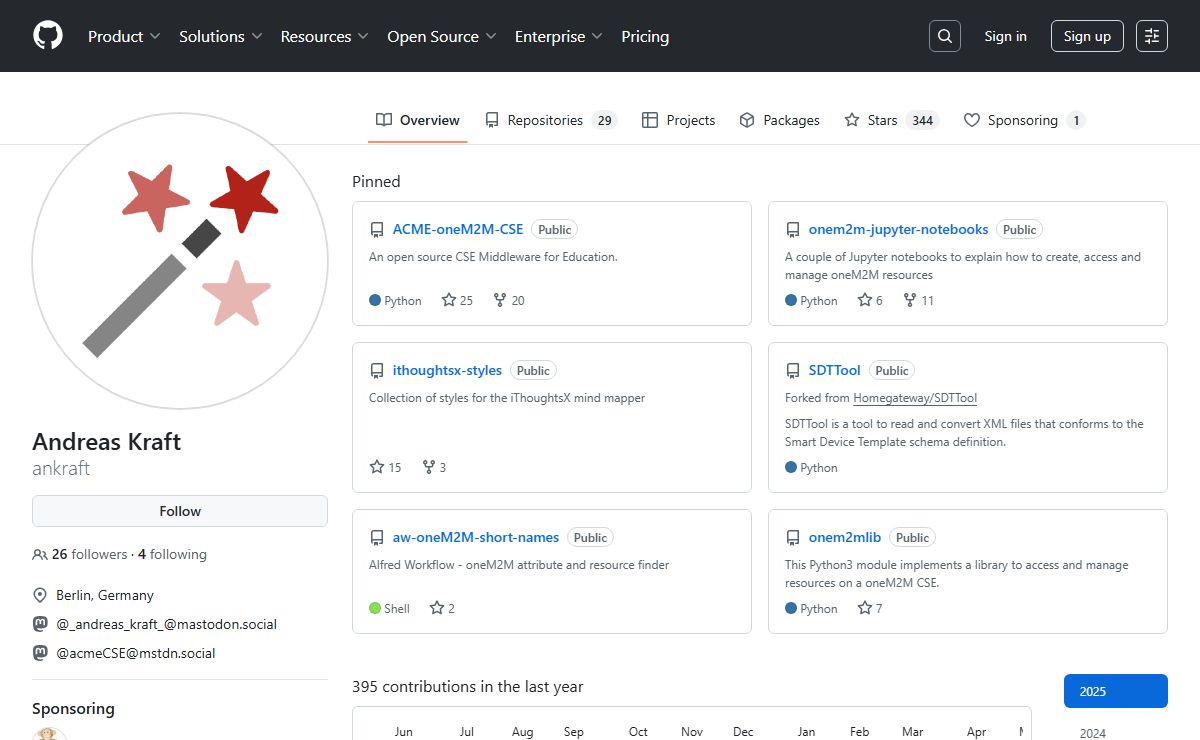Image resolution: width=1200 pixels, height=740 pixels.
Task: Click the GitHub logo icon
Action: (47, 36)
